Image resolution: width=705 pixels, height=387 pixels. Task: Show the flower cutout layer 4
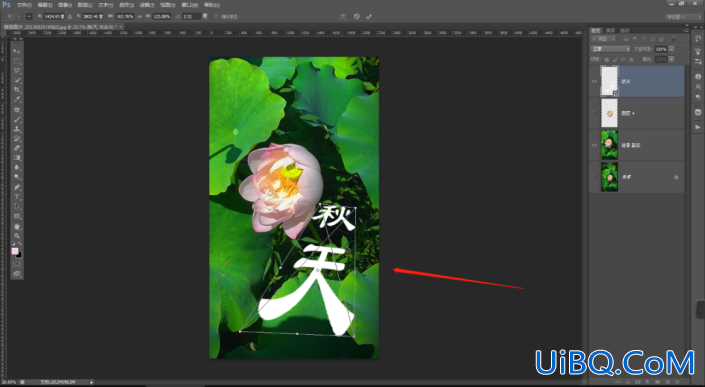click(x=594, y=113)
